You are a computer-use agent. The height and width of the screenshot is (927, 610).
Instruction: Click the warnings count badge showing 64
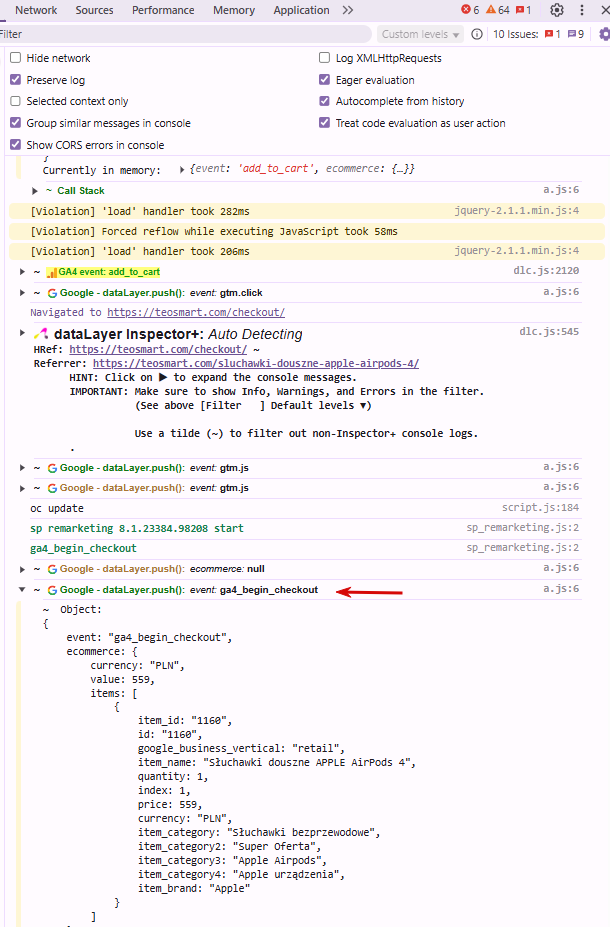click(498, 10)
